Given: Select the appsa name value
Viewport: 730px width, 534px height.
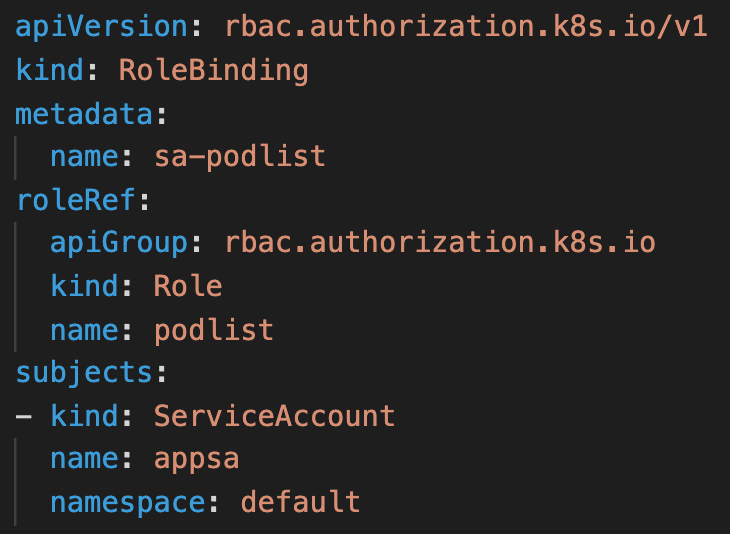Looking at the screenshot, I should 196,458.
